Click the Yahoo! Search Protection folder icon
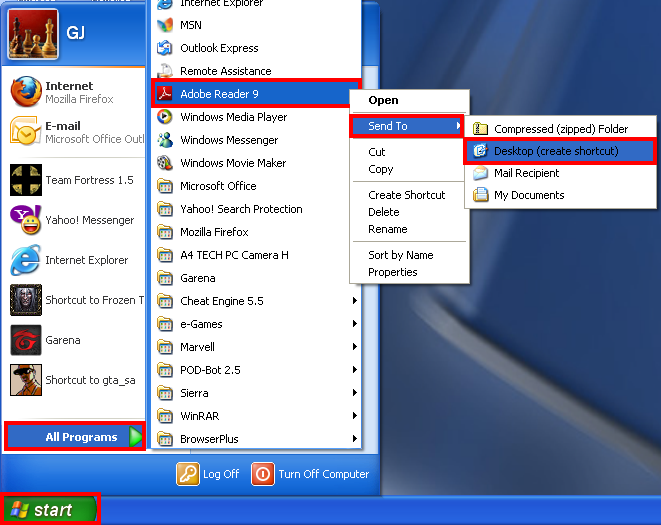The width and height of the screenshot is (661, 525). 165,209
